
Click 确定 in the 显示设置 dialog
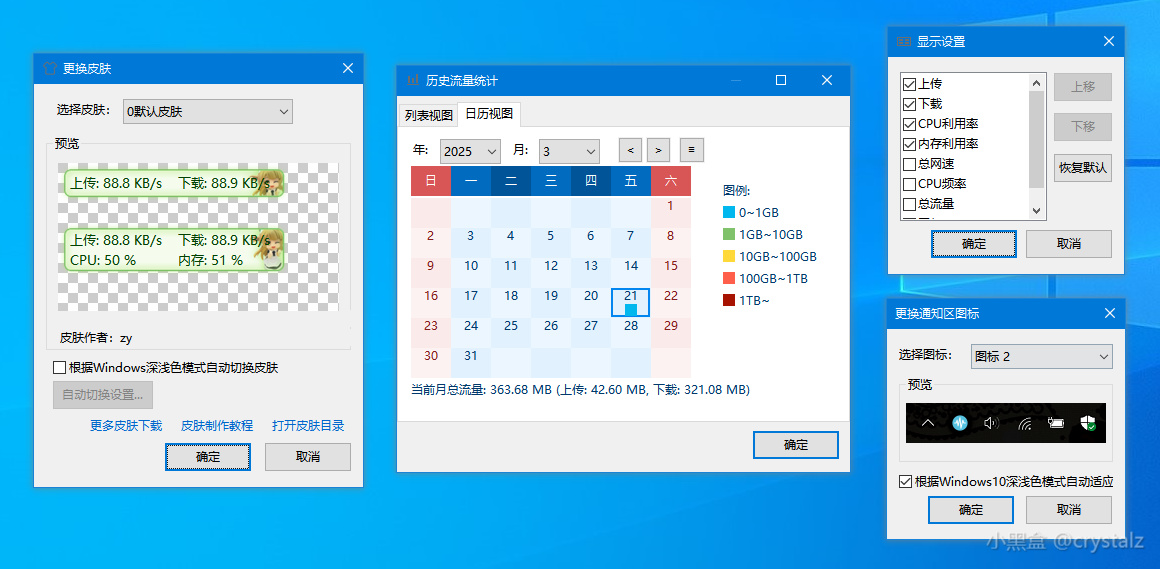pyautogui.click(x=974, y=243)
